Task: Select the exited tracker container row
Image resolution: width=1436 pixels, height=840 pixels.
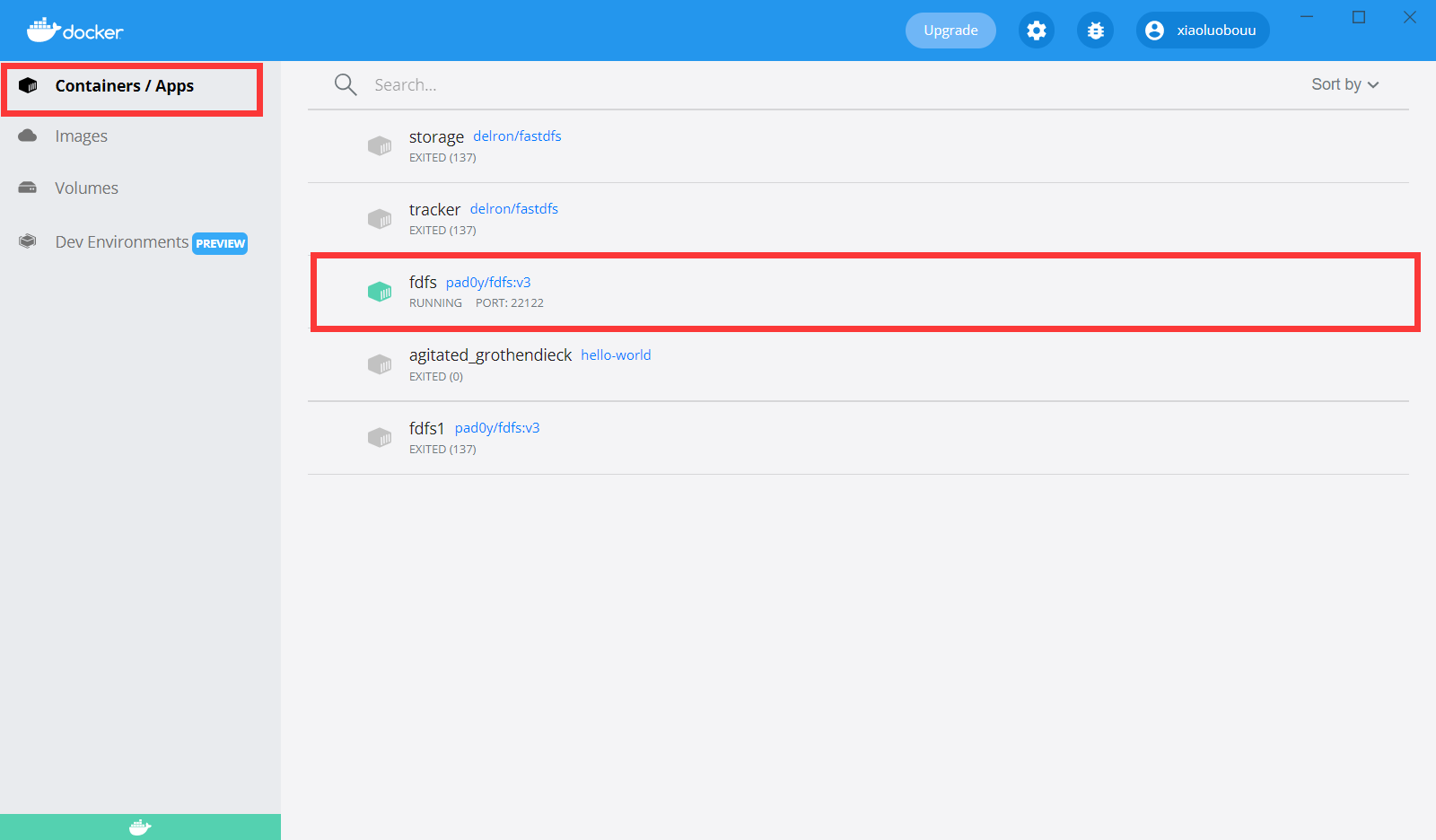Action: coord(808,218)
